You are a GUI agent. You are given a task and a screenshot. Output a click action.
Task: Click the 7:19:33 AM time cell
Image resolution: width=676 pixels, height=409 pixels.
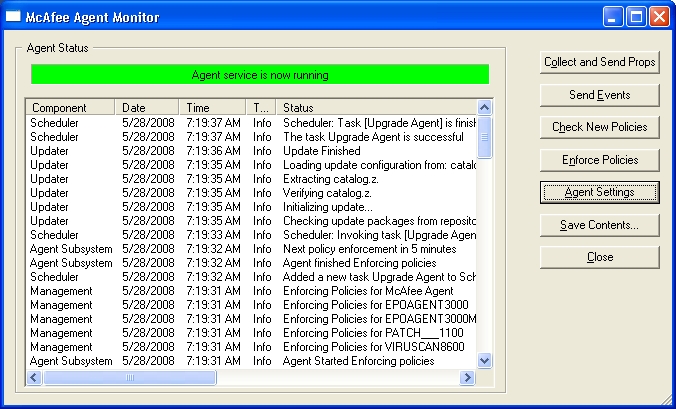click(x=213, y=235)
